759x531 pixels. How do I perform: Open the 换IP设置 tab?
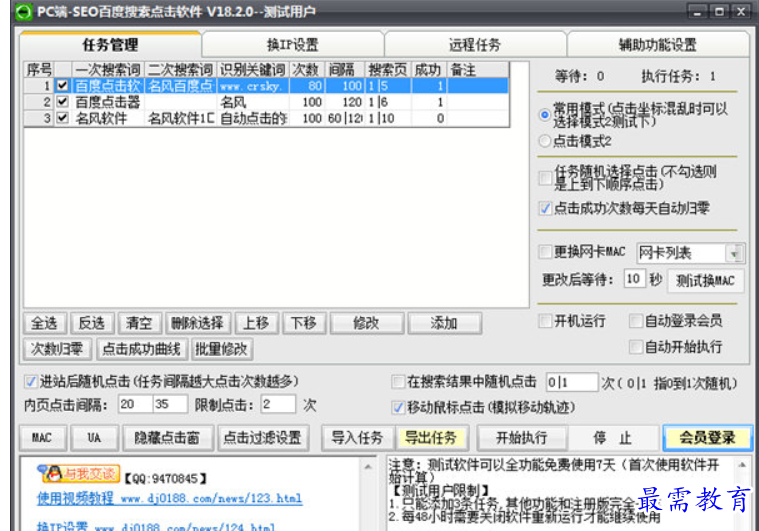click(293, 45)
